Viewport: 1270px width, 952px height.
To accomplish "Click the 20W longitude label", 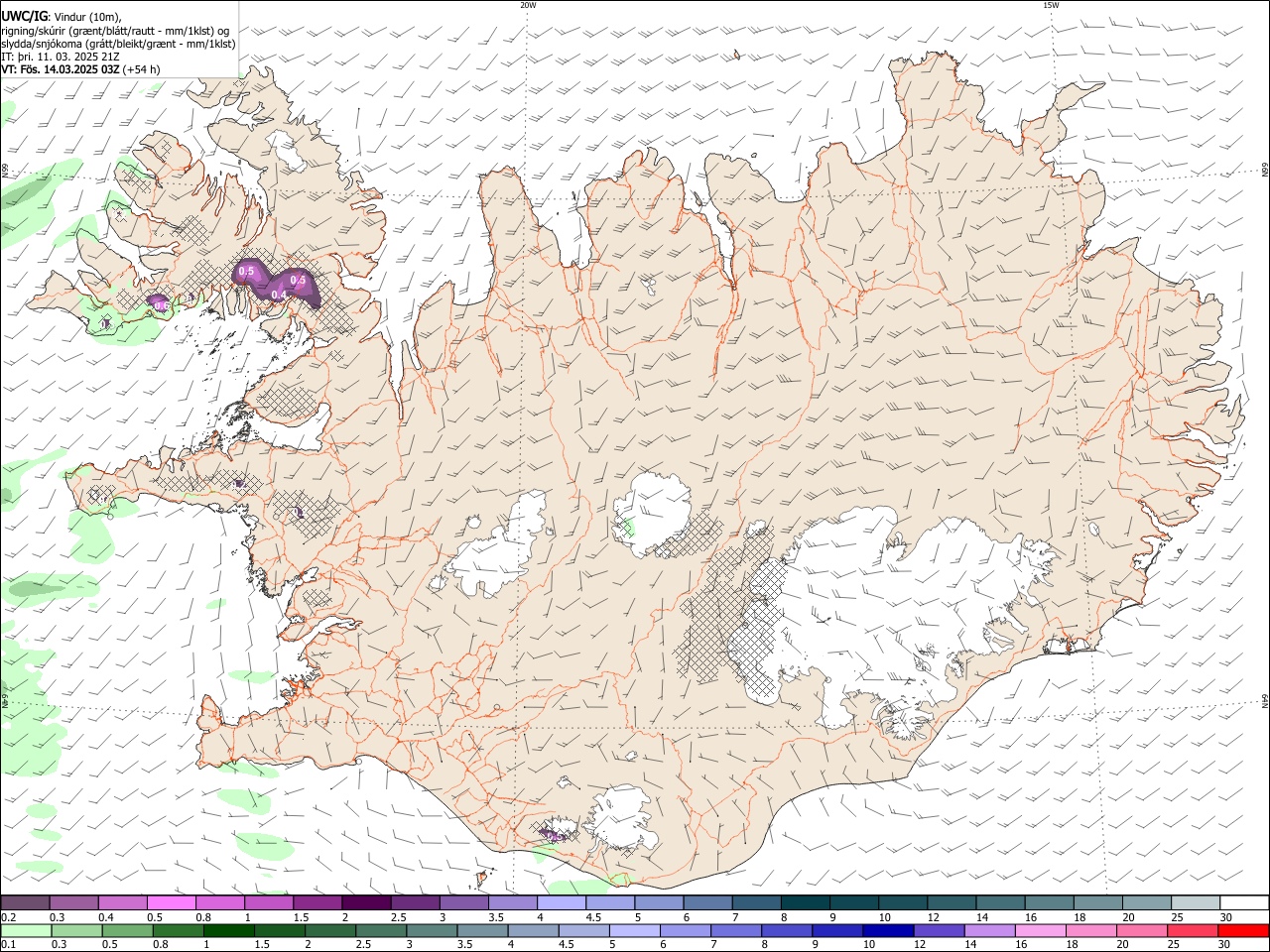I will [x=528, y=5].
